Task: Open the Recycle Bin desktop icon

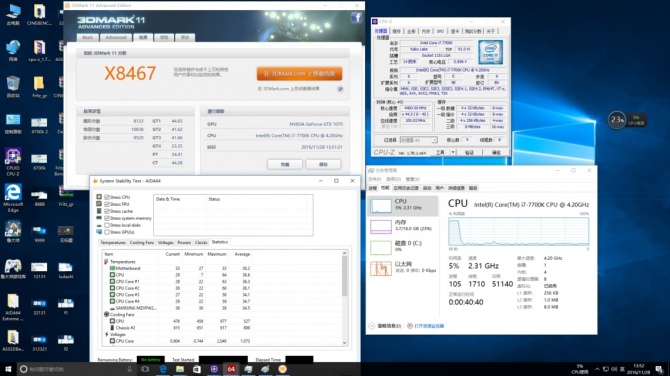Action: point(13,87)
